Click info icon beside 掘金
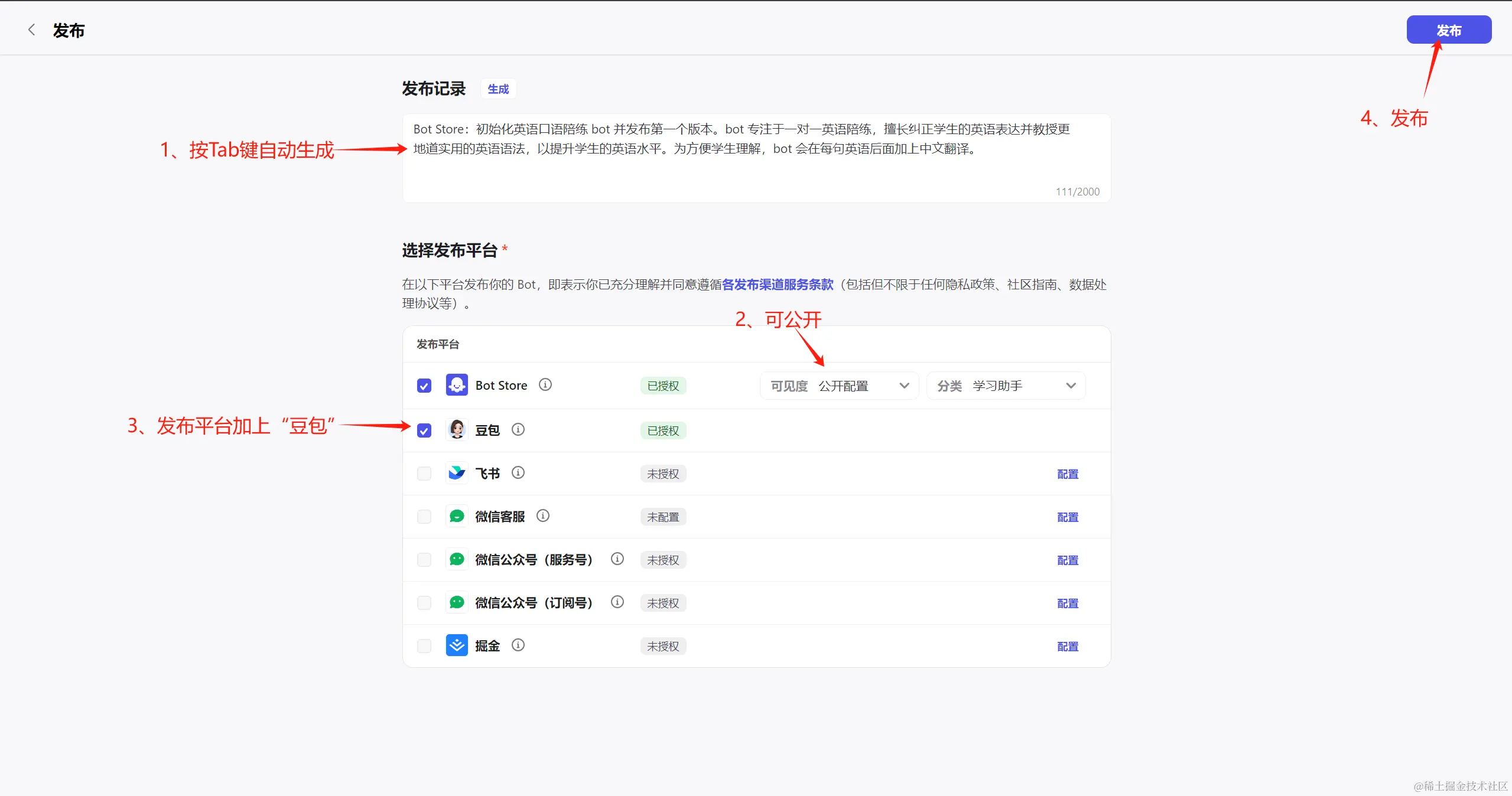 coord(518,645)
